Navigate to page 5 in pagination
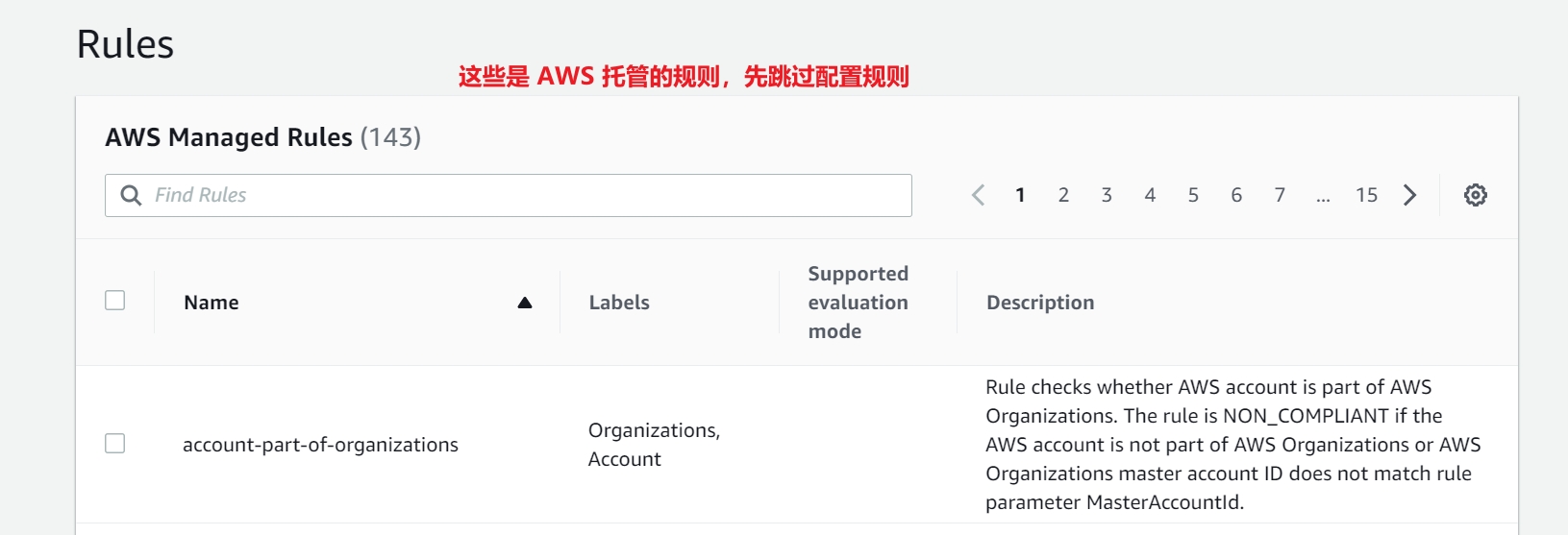This screenshot has width=1568, height=535. 1193,195
